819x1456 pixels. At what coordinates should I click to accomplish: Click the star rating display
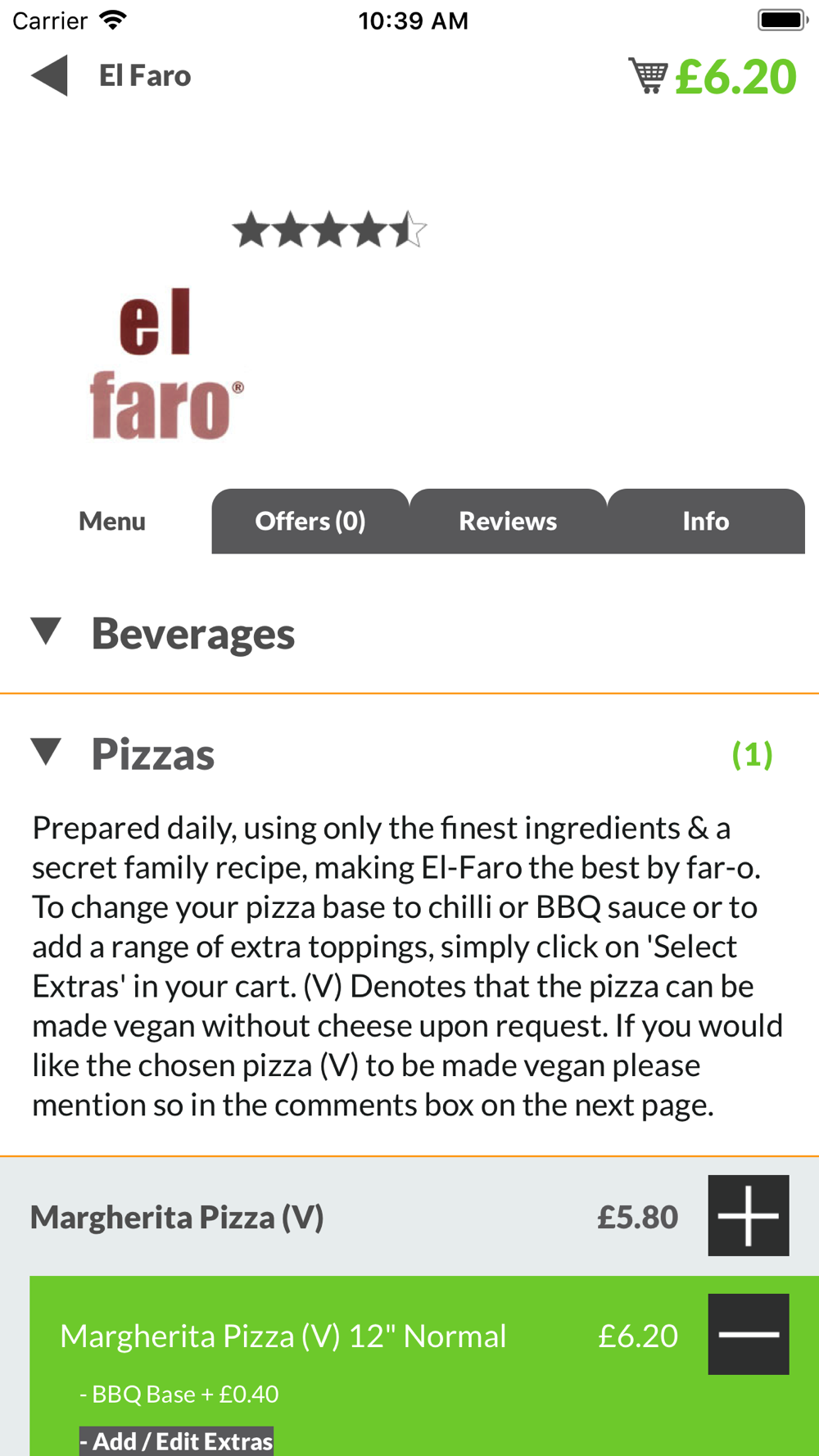tap(329, 230)
